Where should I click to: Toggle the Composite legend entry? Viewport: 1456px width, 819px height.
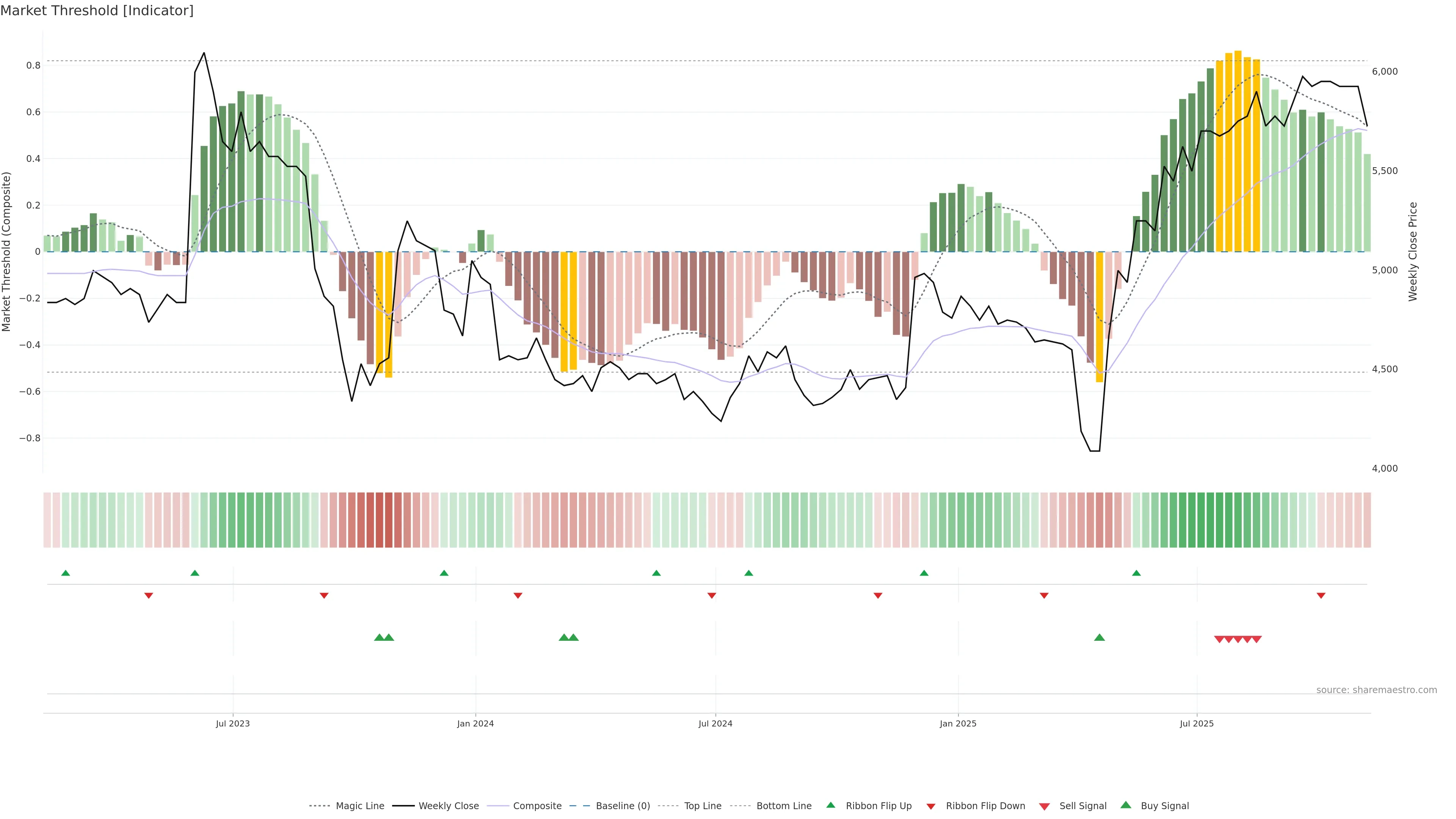(x=537, y=806)
